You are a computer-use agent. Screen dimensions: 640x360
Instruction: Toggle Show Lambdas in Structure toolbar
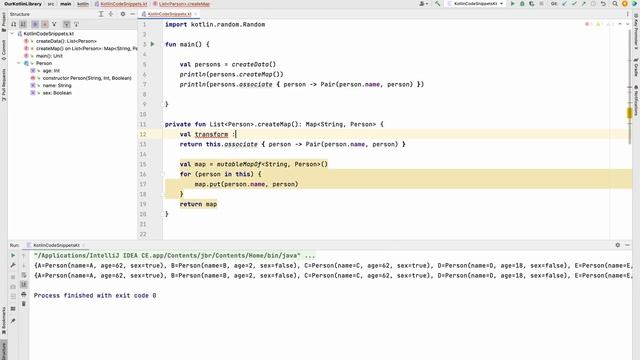pos(76,24)
